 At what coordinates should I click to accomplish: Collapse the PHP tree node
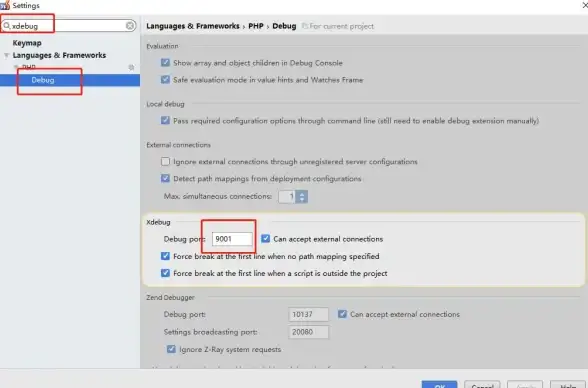(x=16, y=67)
